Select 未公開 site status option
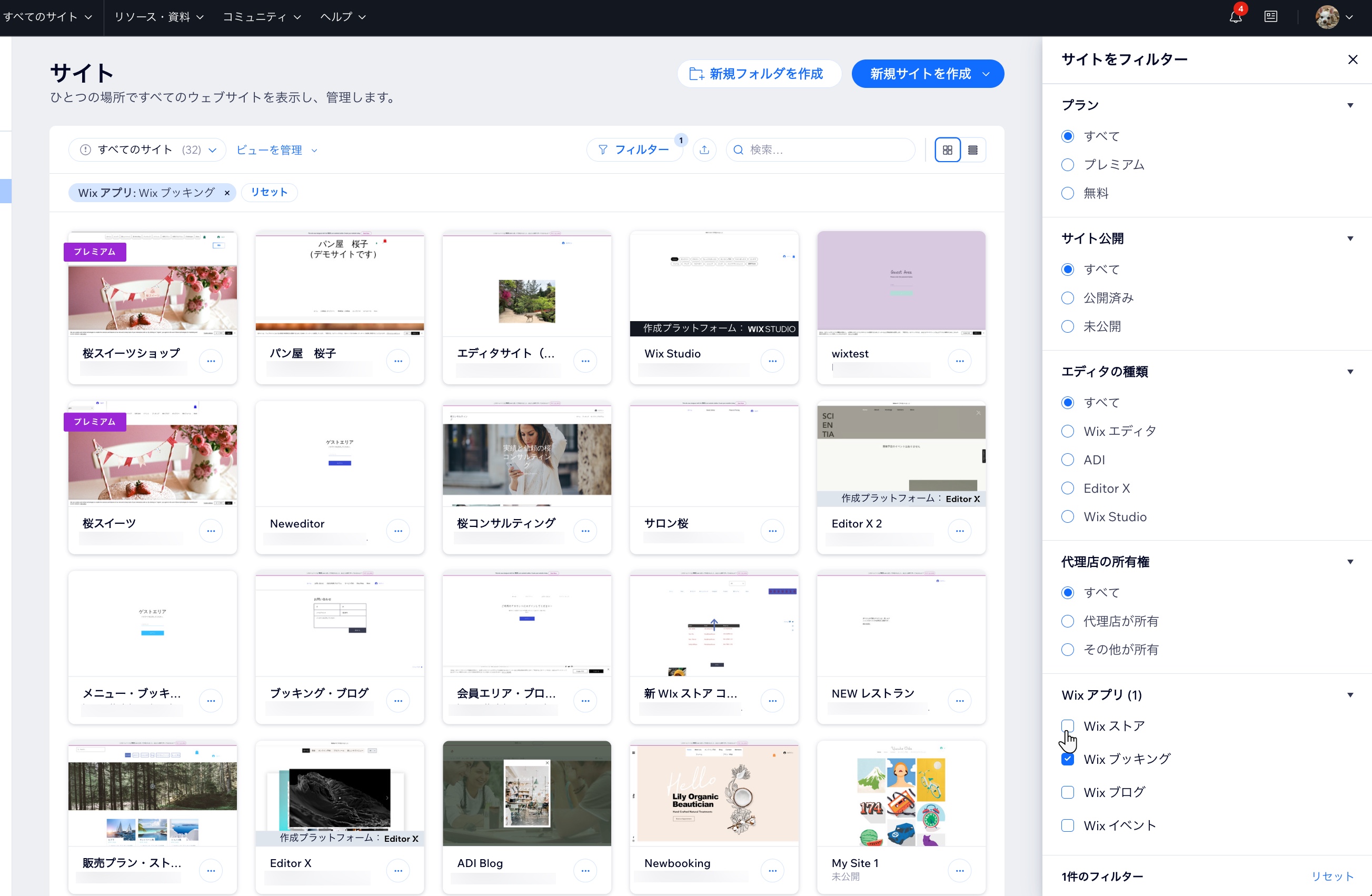The width and height of the screenshot is (1372, 896). pos(1068,326)
